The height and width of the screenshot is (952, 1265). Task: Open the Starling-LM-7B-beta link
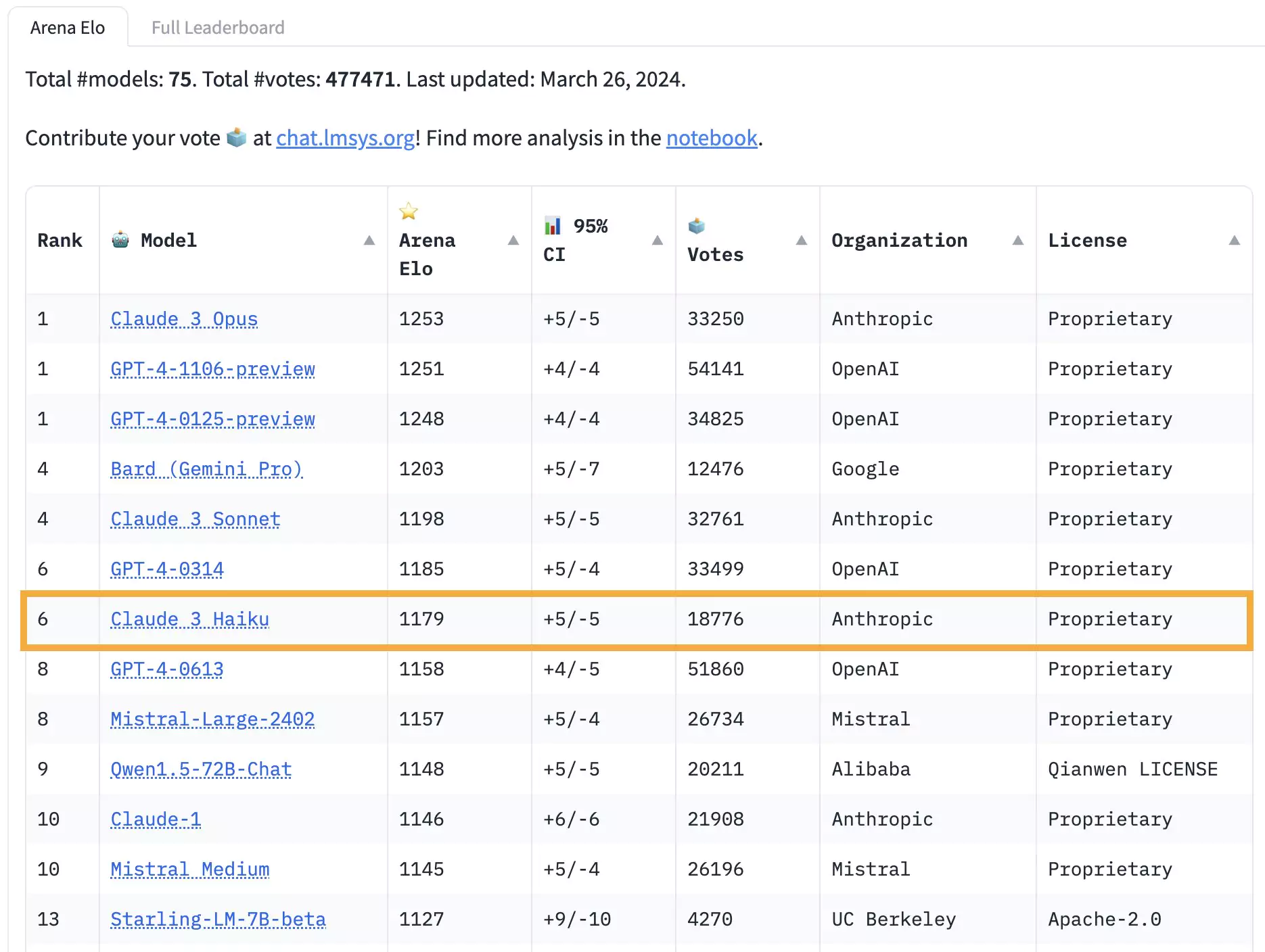click(x=218, y=919)
